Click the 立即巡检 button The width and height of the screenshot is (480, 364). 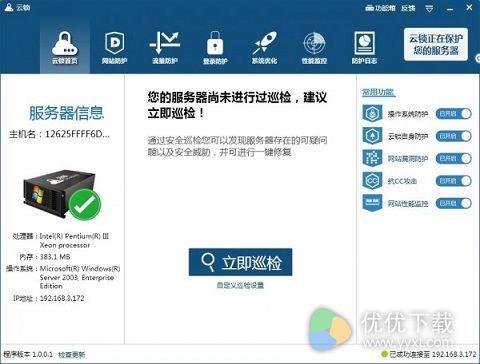click(240, 262)
